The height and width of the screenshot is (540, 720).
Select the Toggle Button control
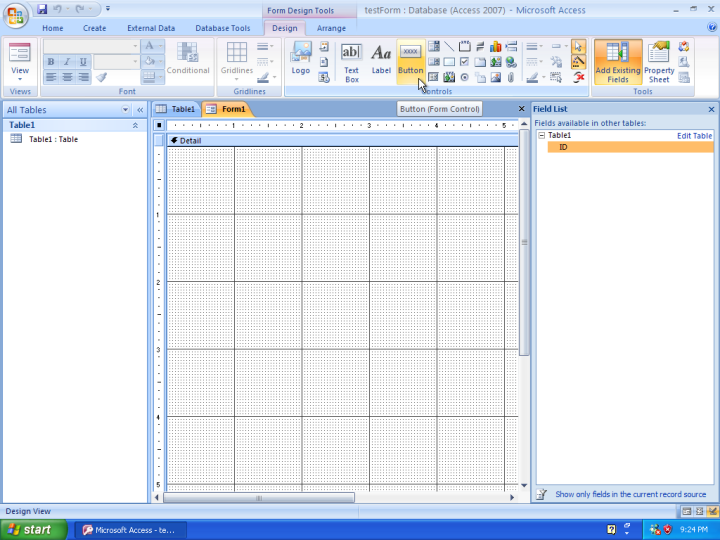[x=480, y=46]
